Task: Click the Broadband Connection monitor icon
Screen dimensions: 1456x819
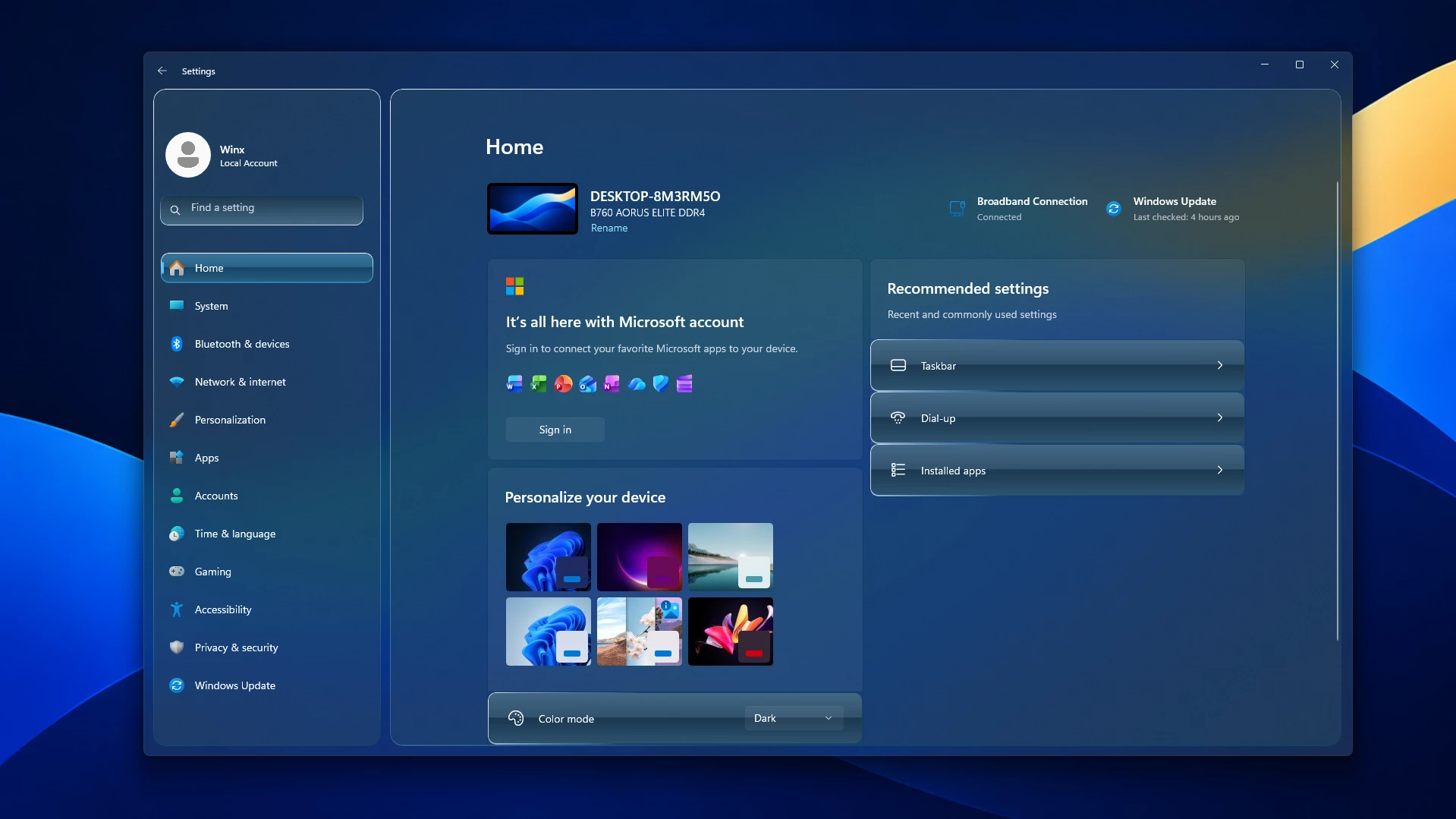Action: coord(958,208)
